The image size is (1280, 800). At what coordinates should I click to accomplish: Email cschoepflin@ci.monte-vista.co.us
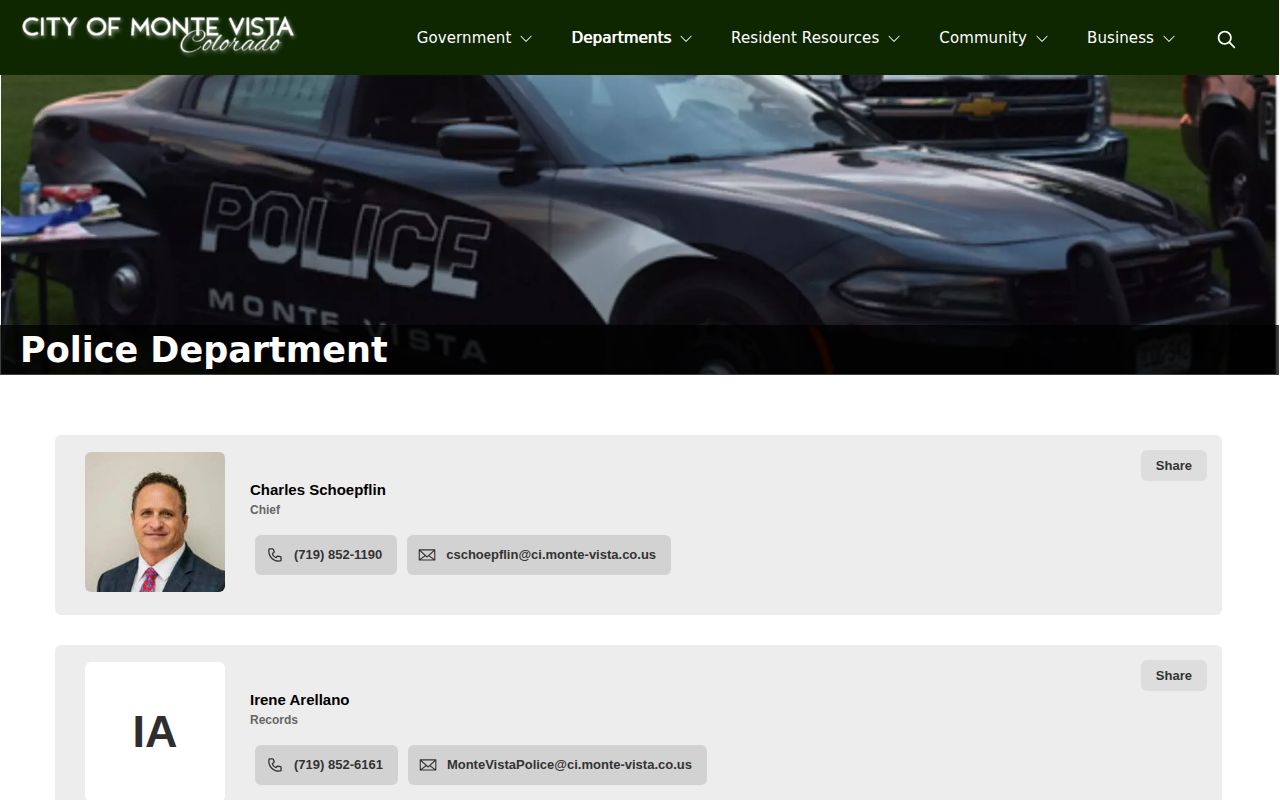539,555
